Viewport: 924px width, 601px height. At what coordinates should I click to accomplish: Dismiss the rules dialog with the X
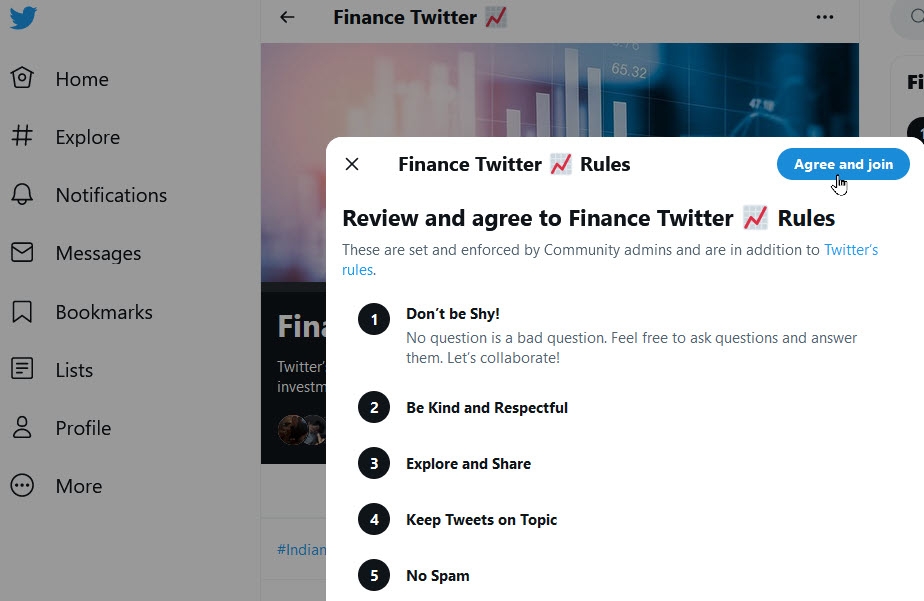click(351, 164)
